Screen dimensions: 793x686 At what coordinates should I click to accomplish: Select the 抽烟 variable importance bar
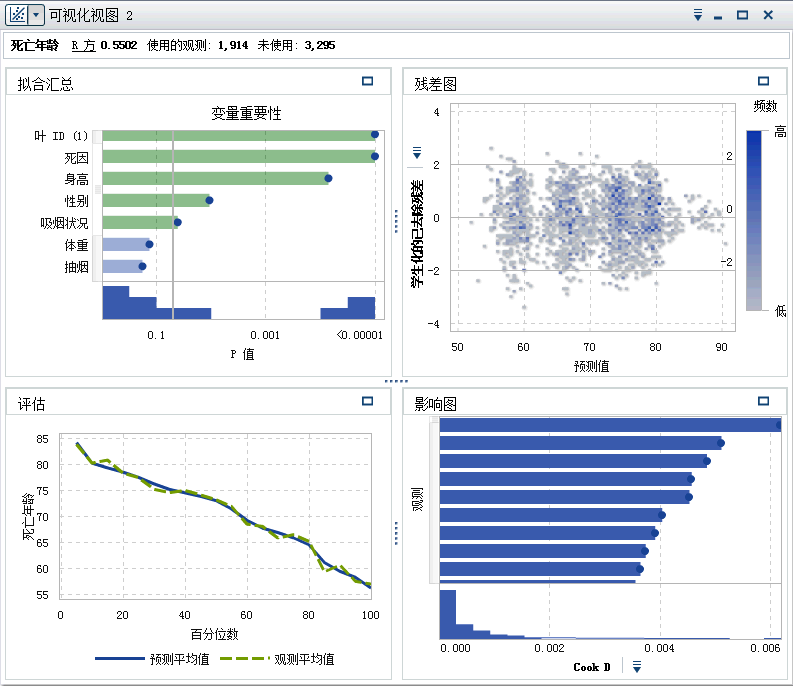(x=122, y=266)
